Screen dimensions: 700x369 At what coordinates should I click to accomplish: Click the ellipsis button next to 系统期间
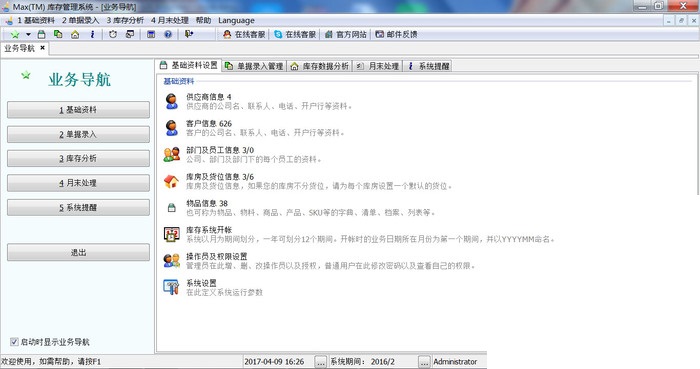425,361
